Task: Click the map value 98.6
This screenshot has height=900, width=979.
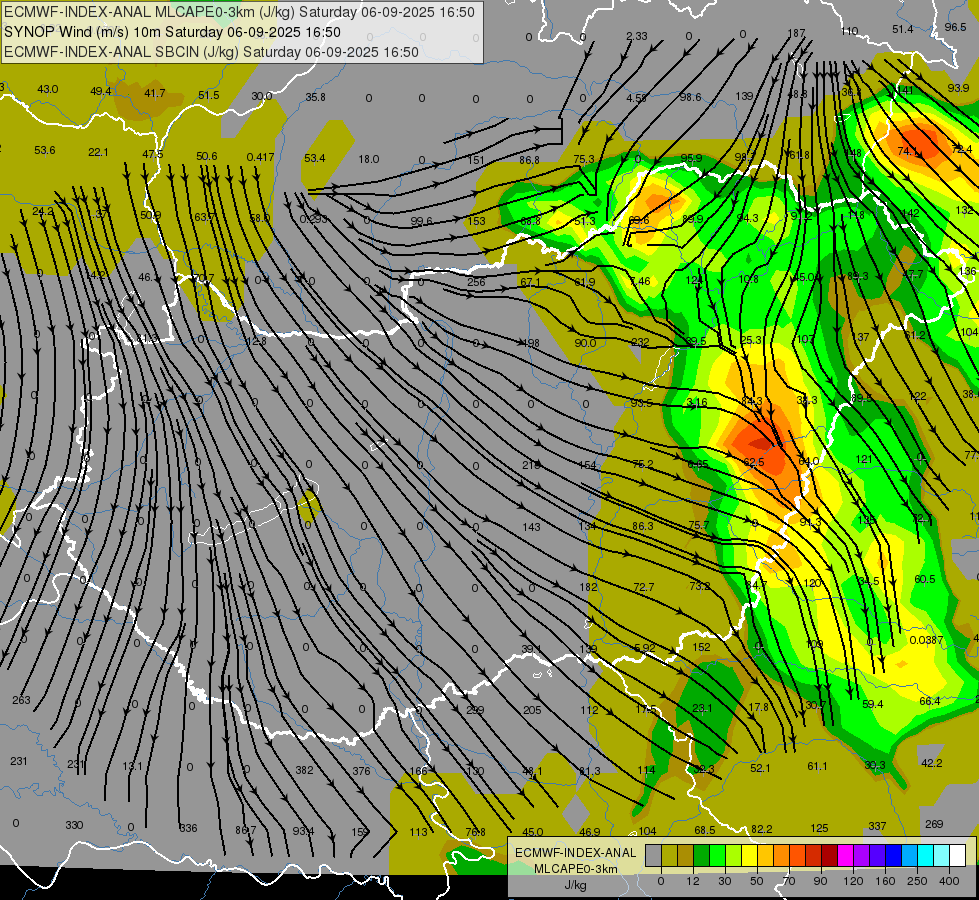Action: point(691,97)
